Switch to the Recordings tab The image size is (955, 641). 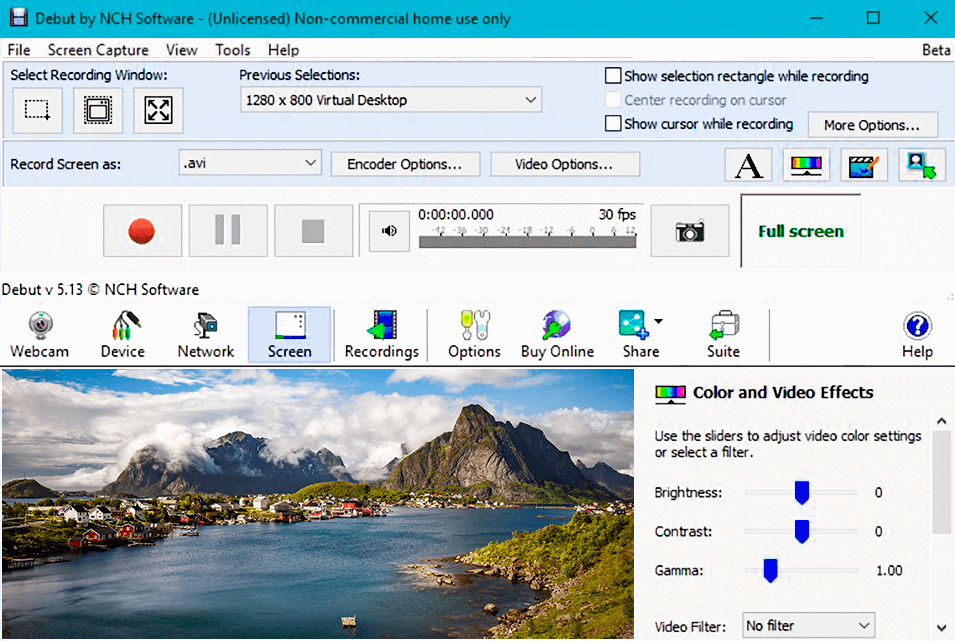tap(381, 333)
